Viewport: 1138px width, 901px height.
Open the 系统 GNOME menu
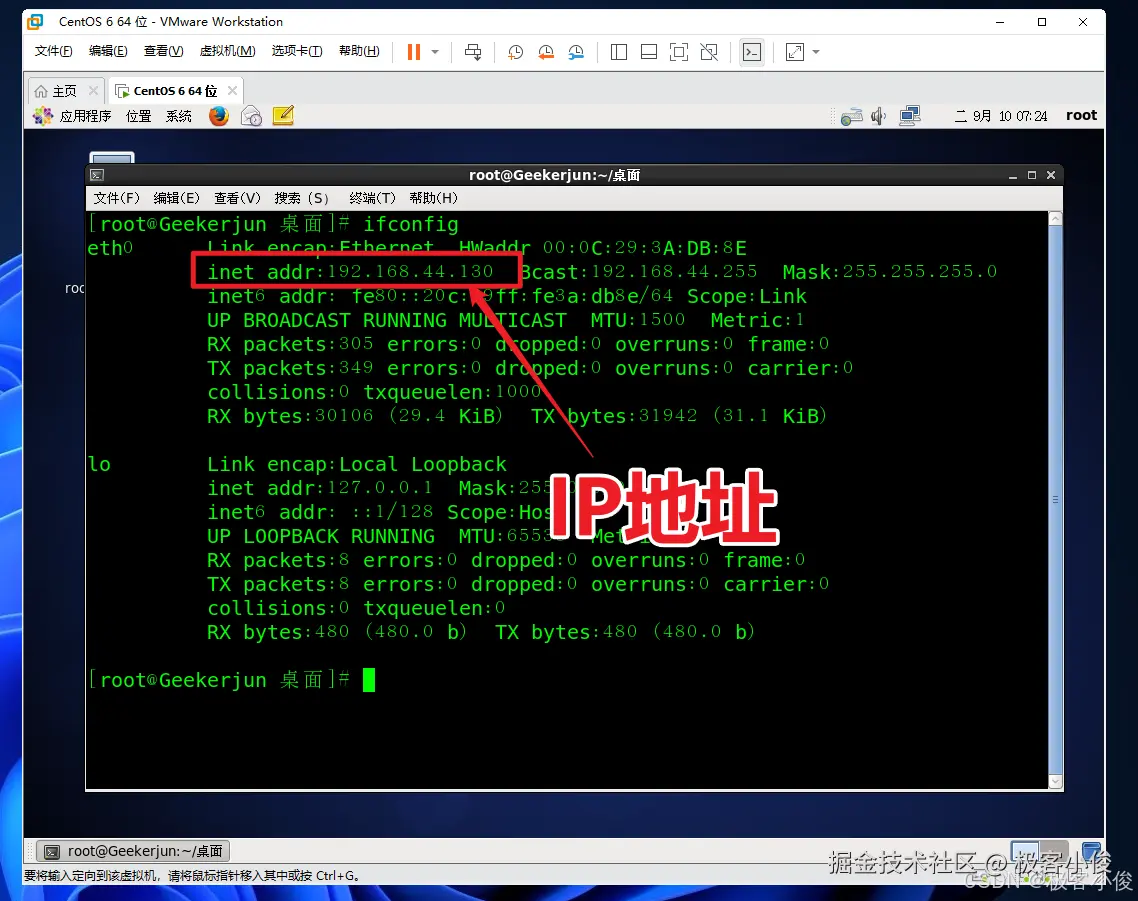coord(179,116)
